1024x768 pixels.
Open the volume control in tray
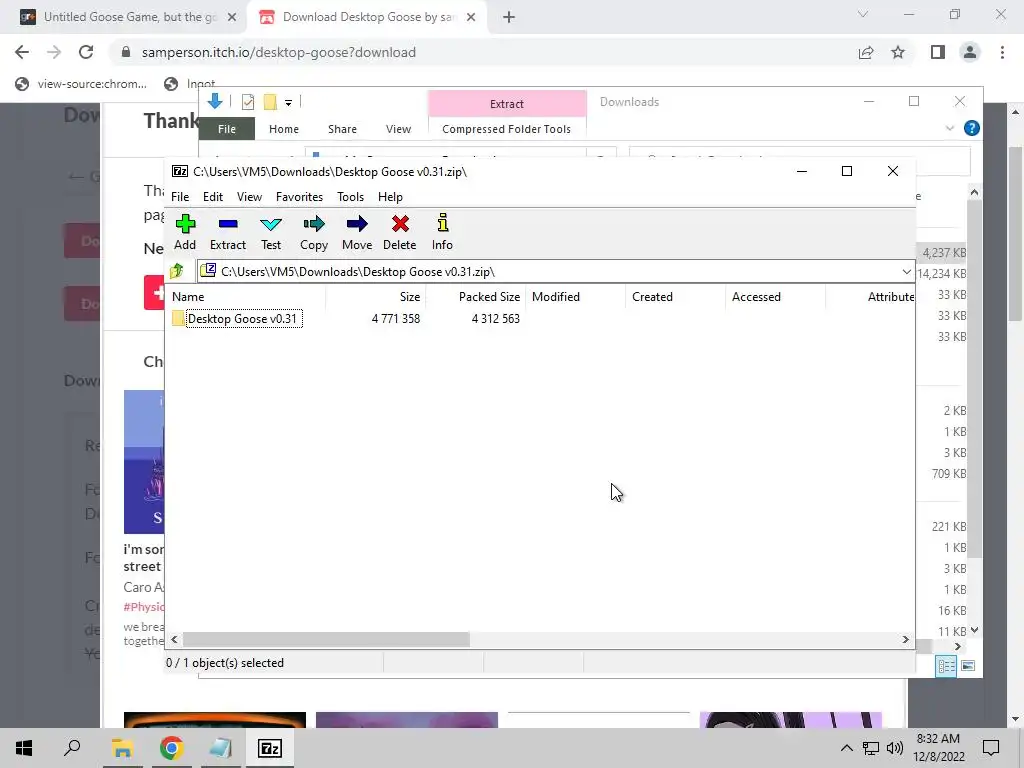coord(895,748)
